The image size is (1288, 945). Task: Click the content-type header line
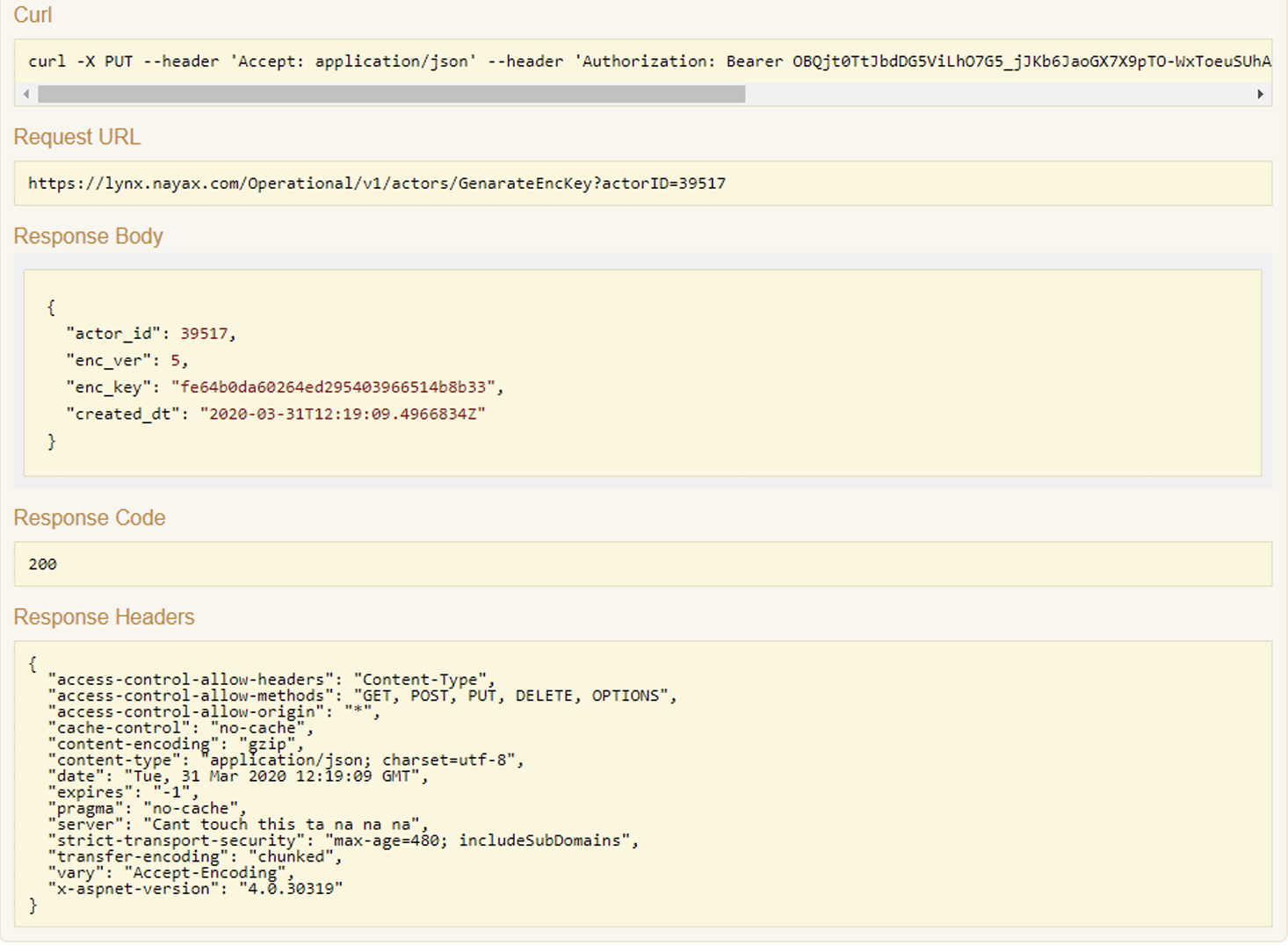pyautogui.click(x=286, y=760)
